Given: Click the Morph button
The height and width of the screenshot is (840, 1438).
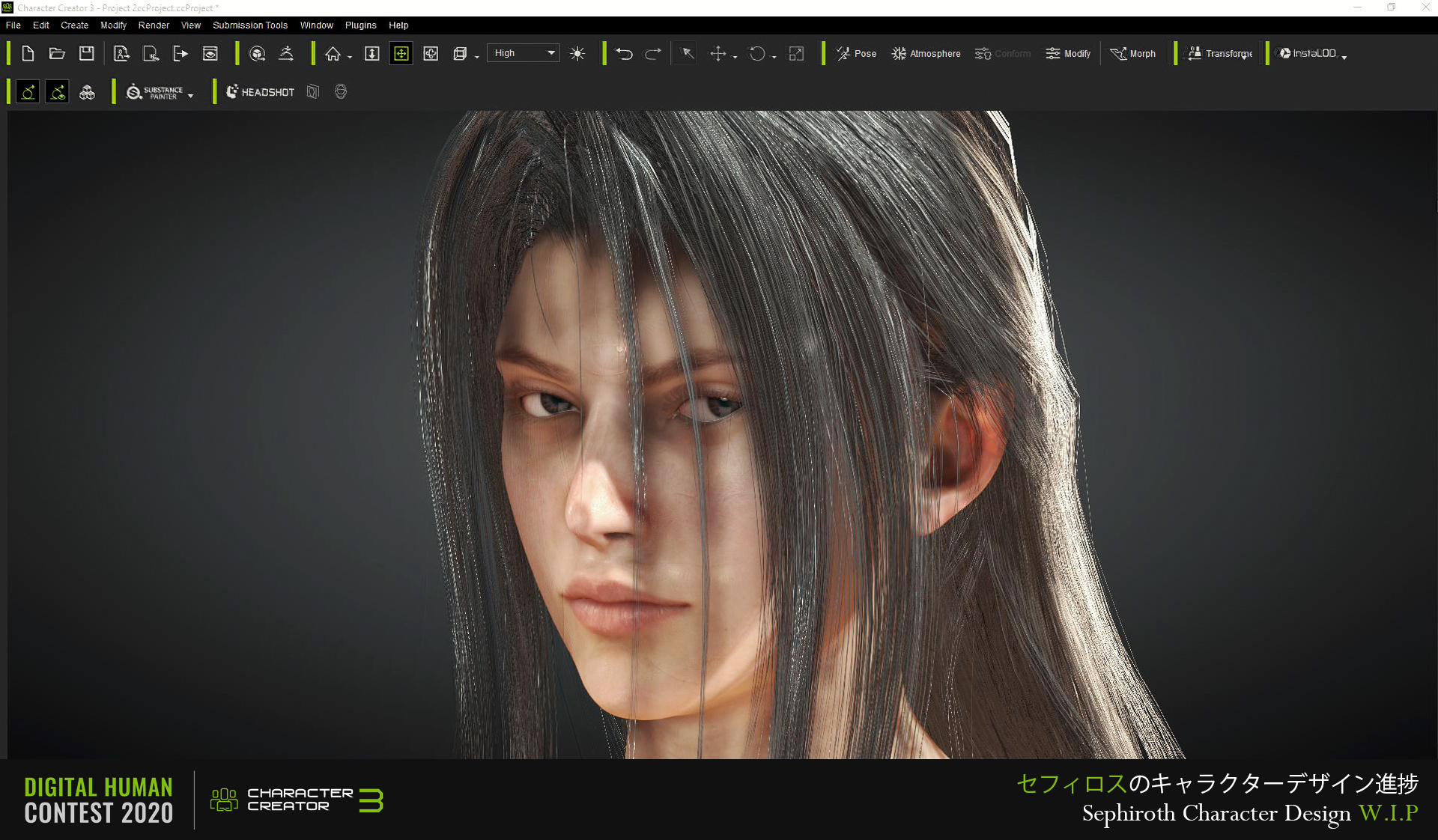Looking at the screenshot, I should pyautogui.click(x=1133, y=54).
